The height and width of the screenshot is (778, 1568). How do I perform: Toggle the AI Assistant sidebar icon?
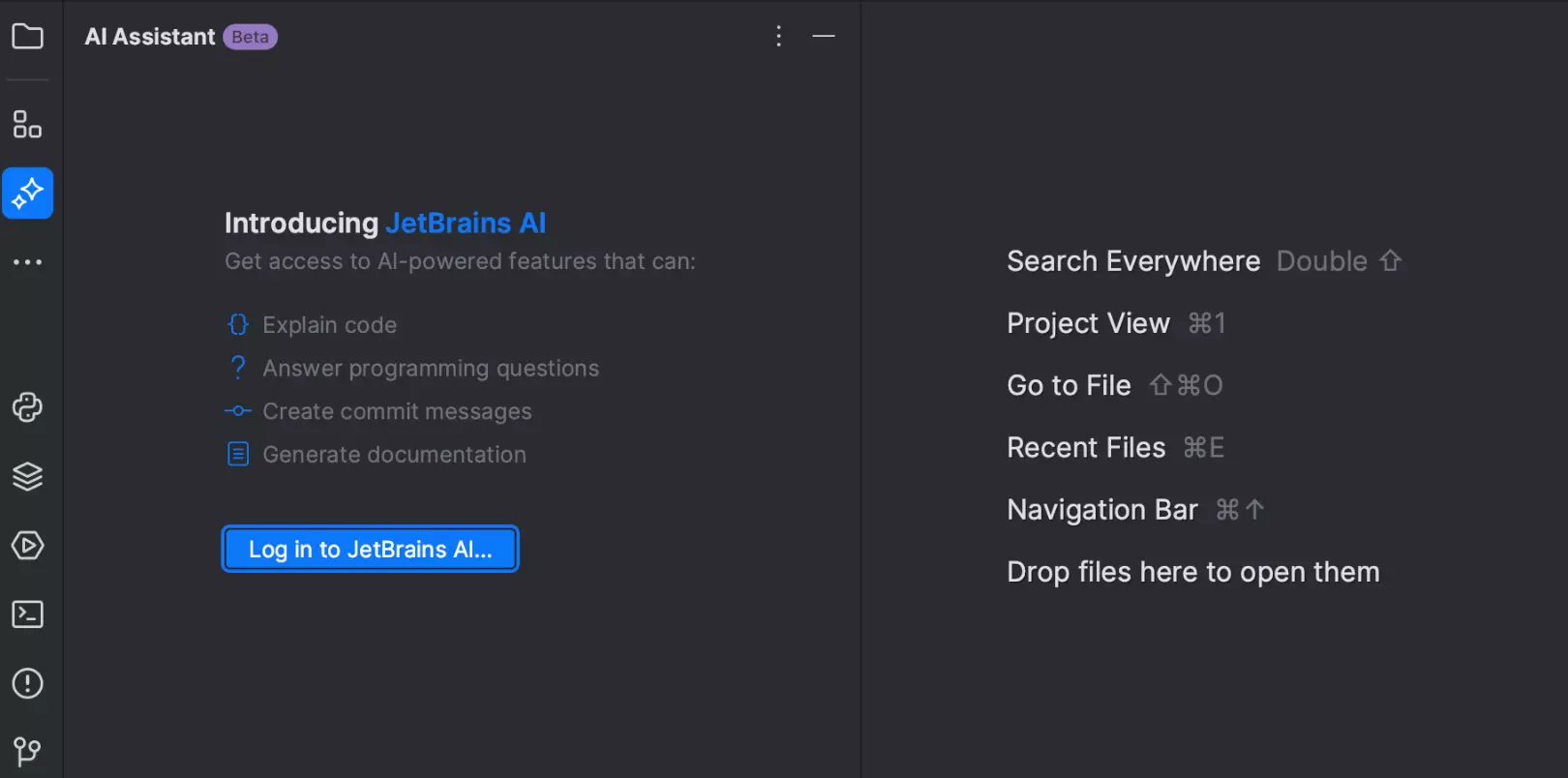coord(27,194)
